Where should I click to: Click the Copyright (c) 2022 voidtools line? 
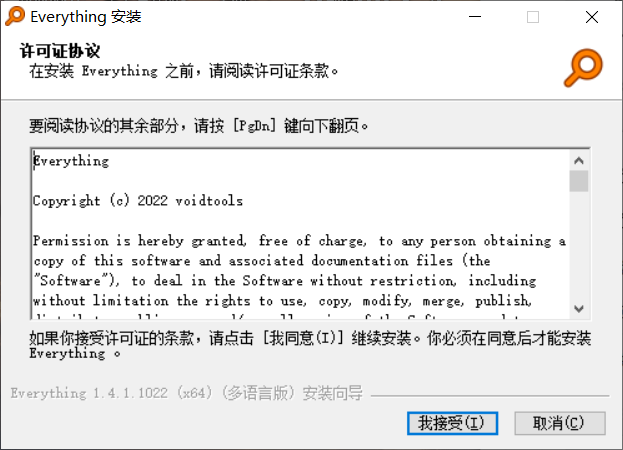137,201
